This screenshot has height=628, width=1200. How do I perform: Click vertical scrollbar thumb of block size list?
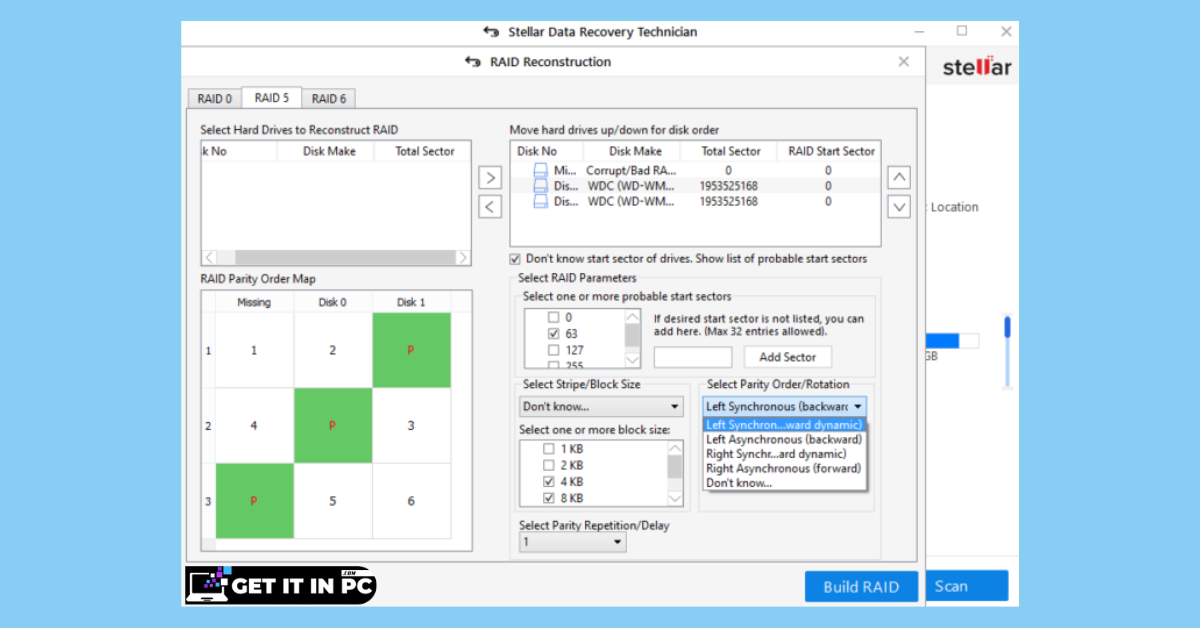(x=675, y=468)
